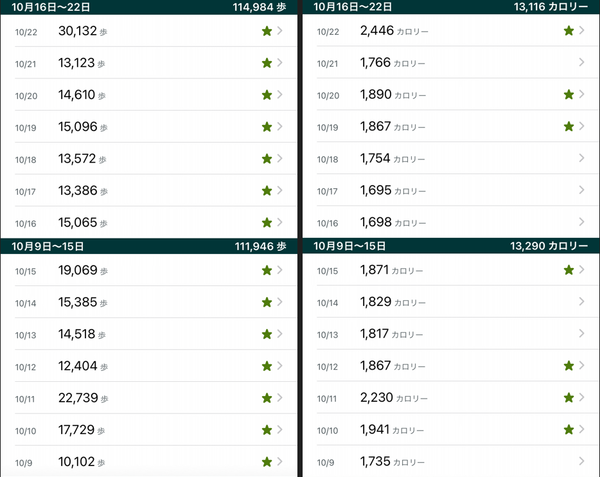Select the 10月9日〜15日 calories weekly header
This screenshot has width=600, height=477.
[451, 246]
